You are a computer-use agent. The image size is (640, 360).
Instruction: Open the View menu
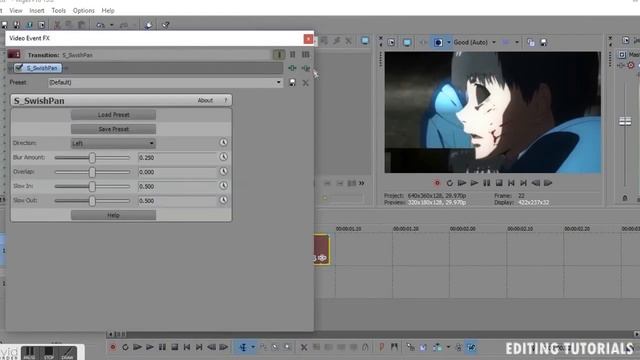pos(16,11)
